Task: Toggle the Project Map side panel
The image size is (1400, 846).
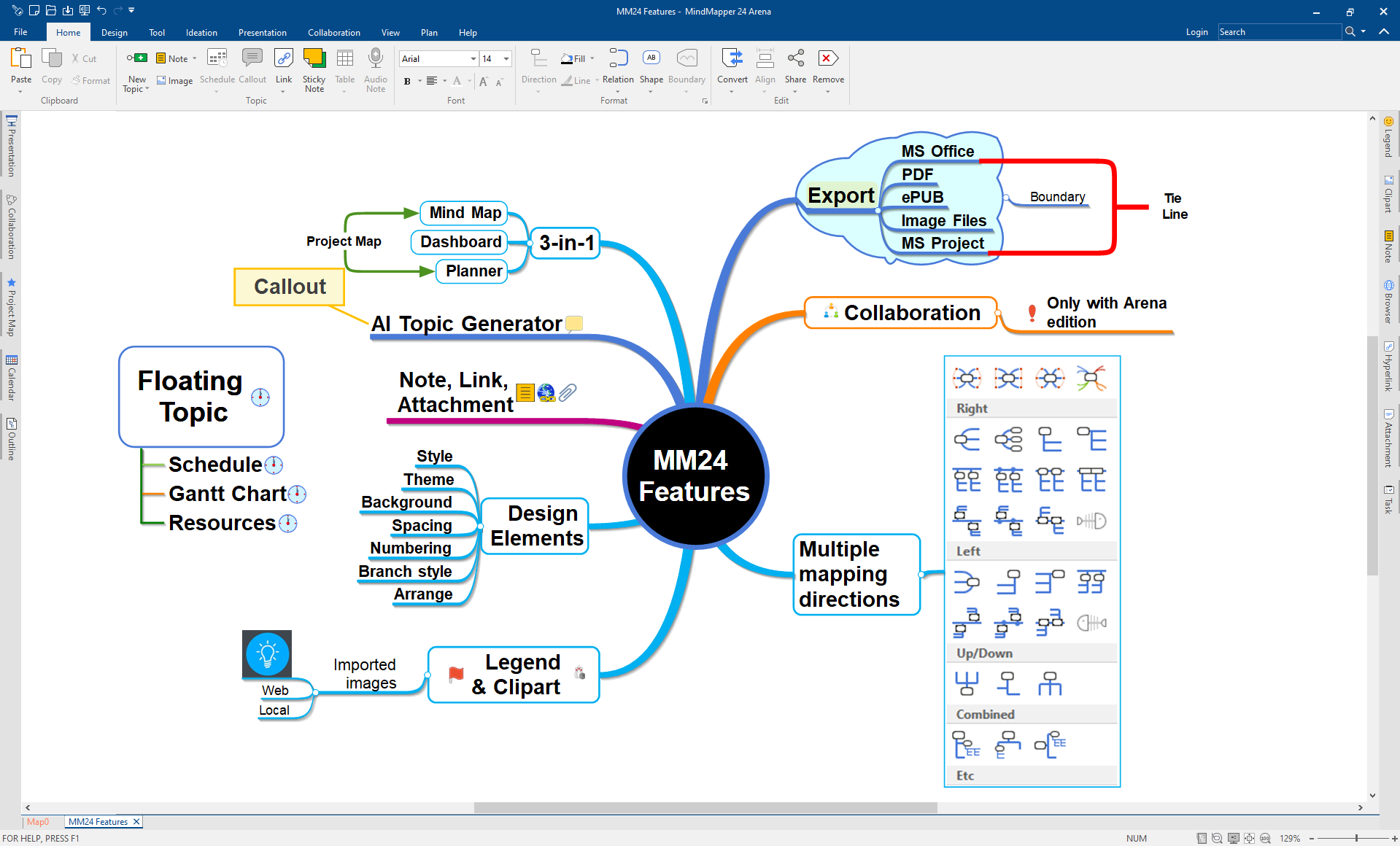Action: coord(11,307)
